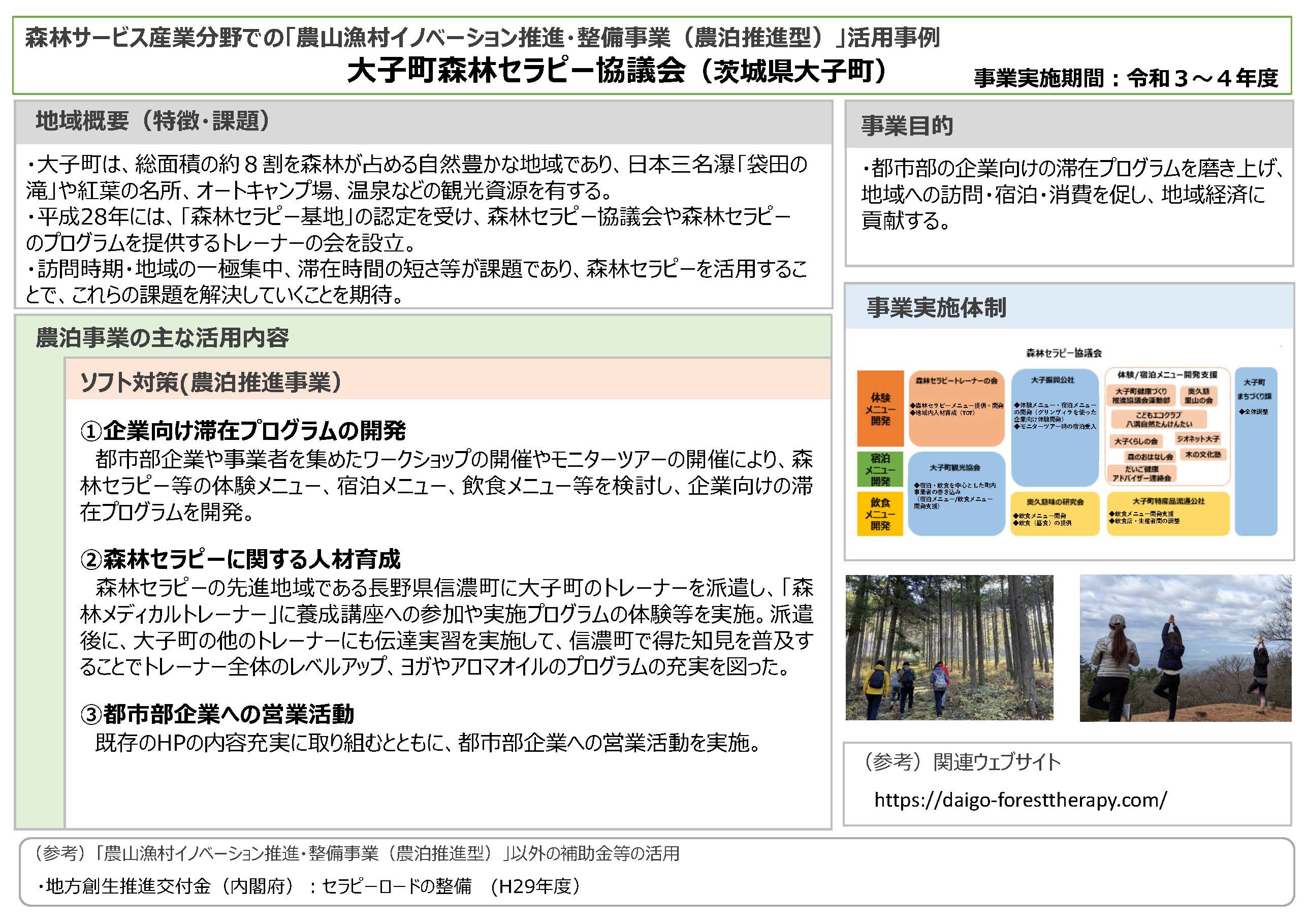This screenshot has width=1307, height=924.
Task: Click the 木の文化塾 box
Action: tap(1203, 454)
